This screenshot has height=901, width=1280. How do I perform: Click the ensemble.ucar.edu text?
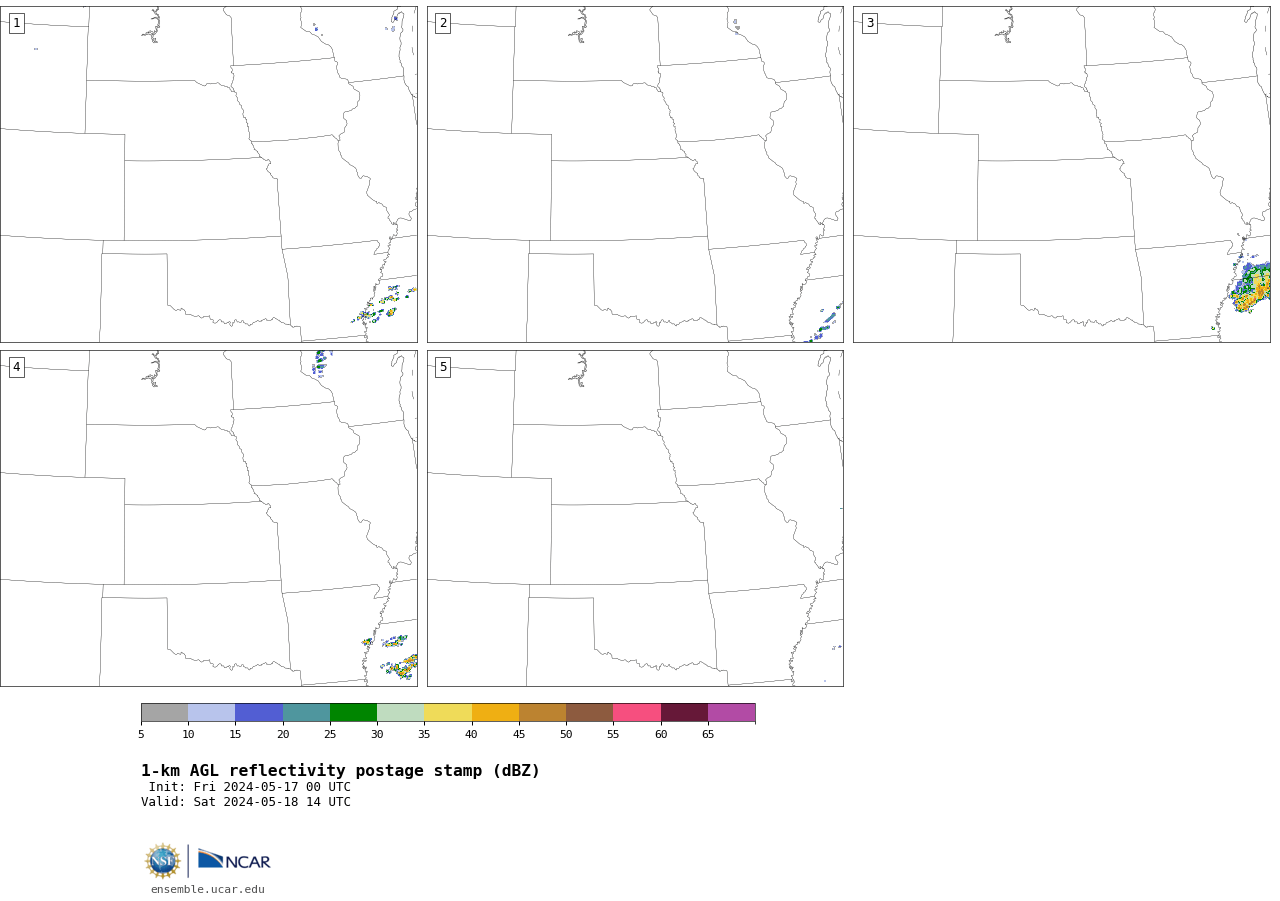[208, 890]
